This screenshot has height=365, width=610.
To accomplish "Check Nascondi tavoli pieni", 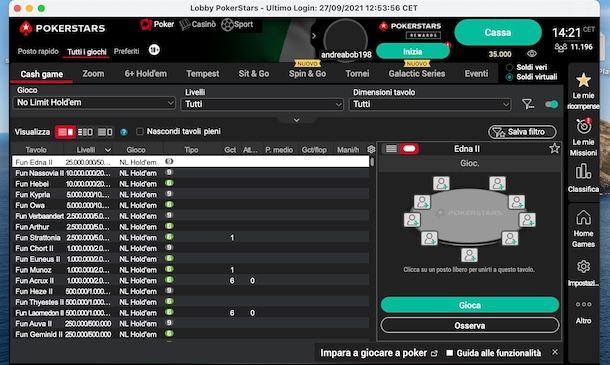I will (140, 132).
